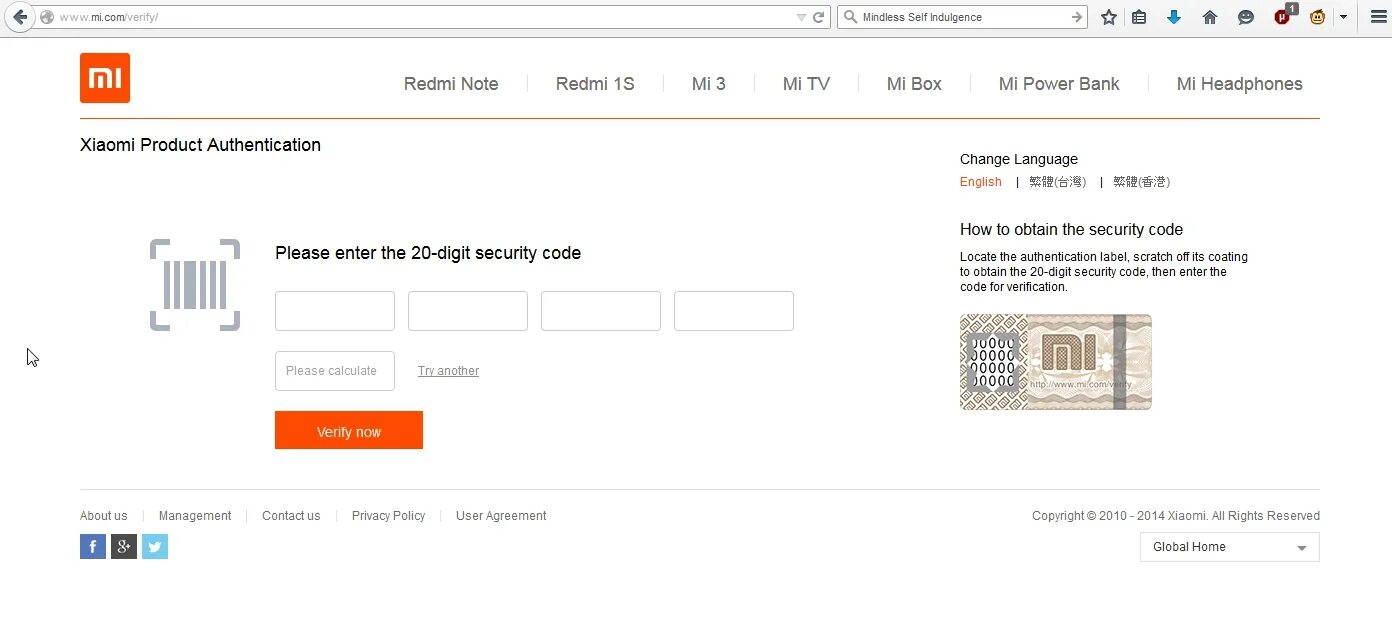Open the Google Plus social icon

pos(124,546)
